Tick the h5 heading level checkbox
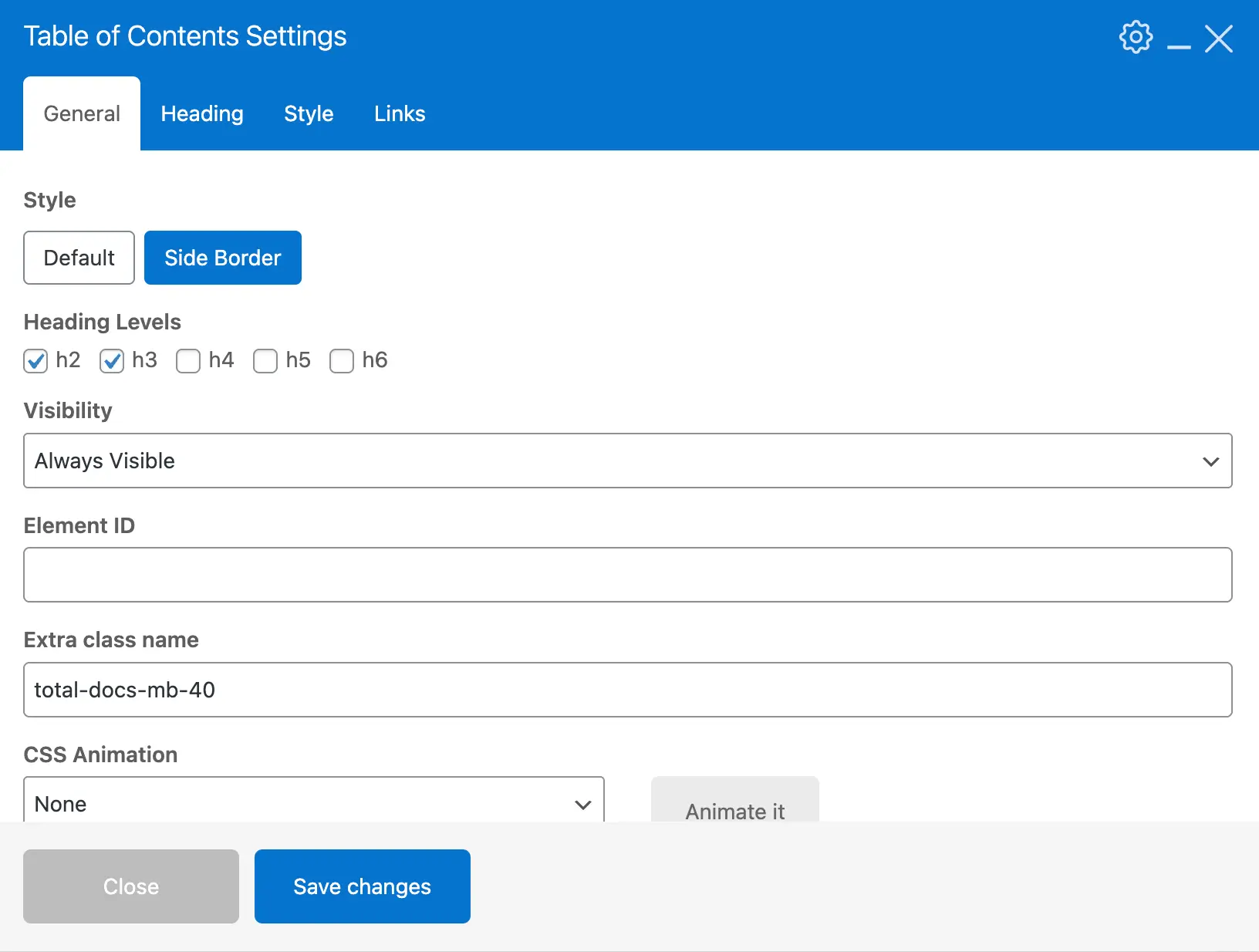This screenshot has height=952, width=1259. [x=265, y=361]
